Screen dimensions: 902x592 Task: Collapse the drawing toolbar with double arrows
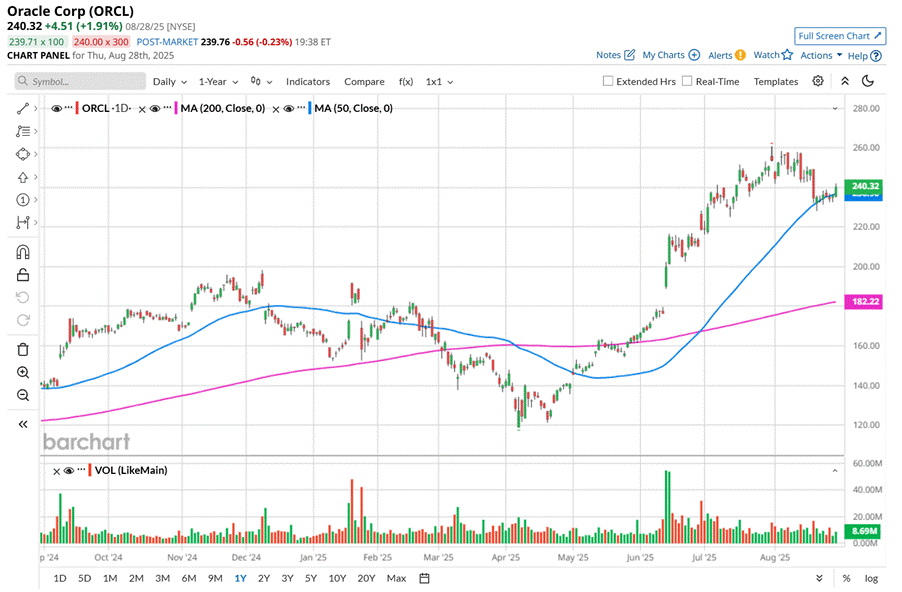23,425
